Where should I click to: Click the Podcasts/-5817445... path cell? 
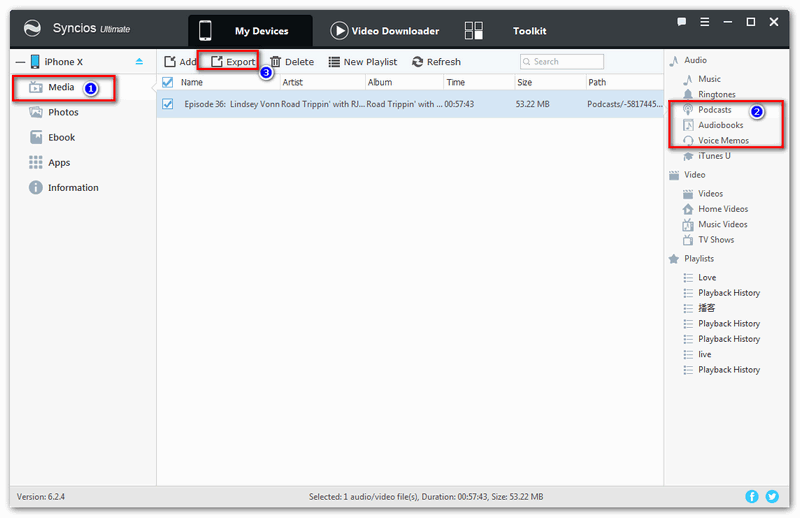click(624, 104)
